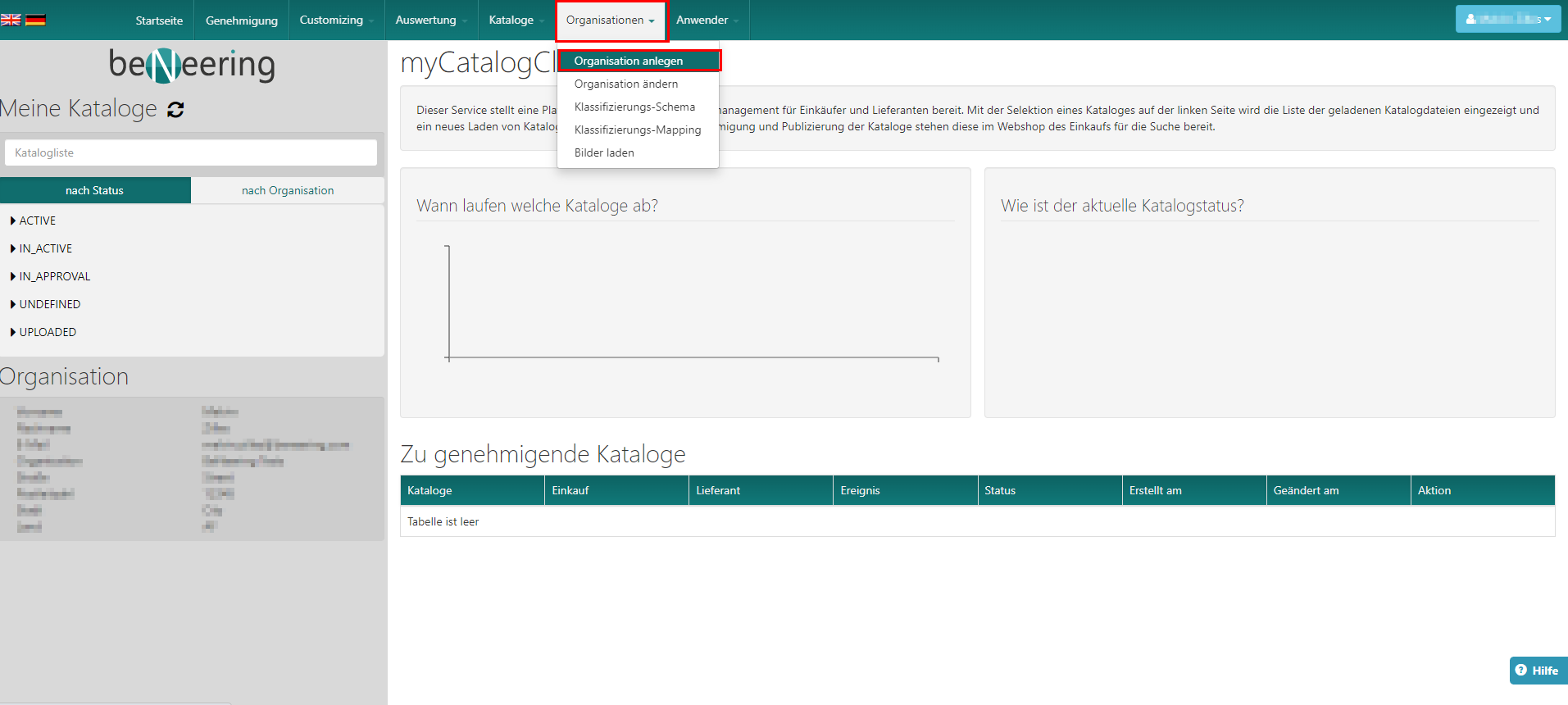Go to the Startseite link
This screenshot has width=1568, height=705.
click(159, 20)
